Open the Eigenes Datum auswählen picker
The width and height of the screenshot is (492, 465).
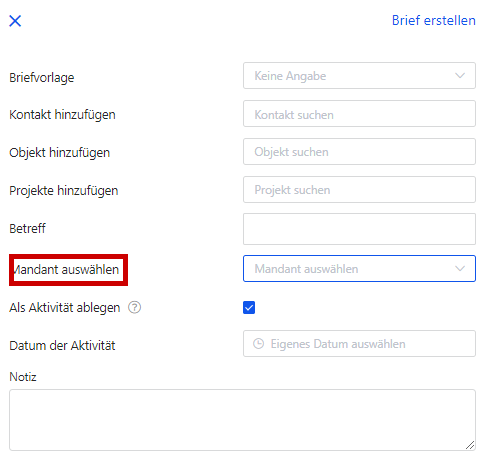[359, 344]
